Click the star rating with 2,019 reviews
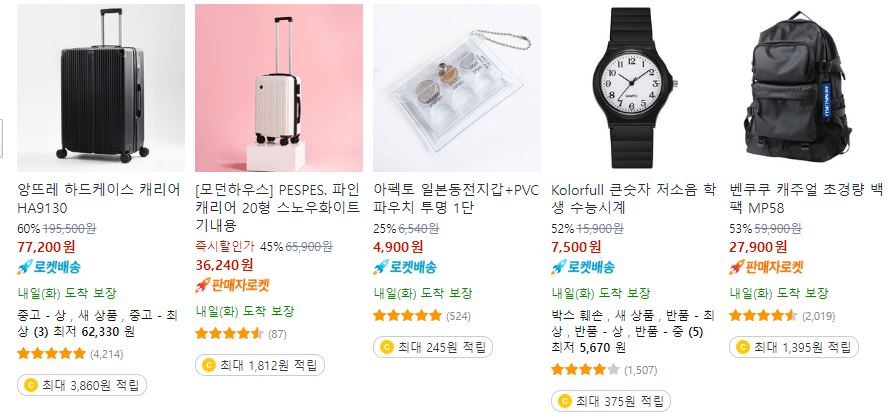The width and height of the screenshot is (888, 412). 763,315
